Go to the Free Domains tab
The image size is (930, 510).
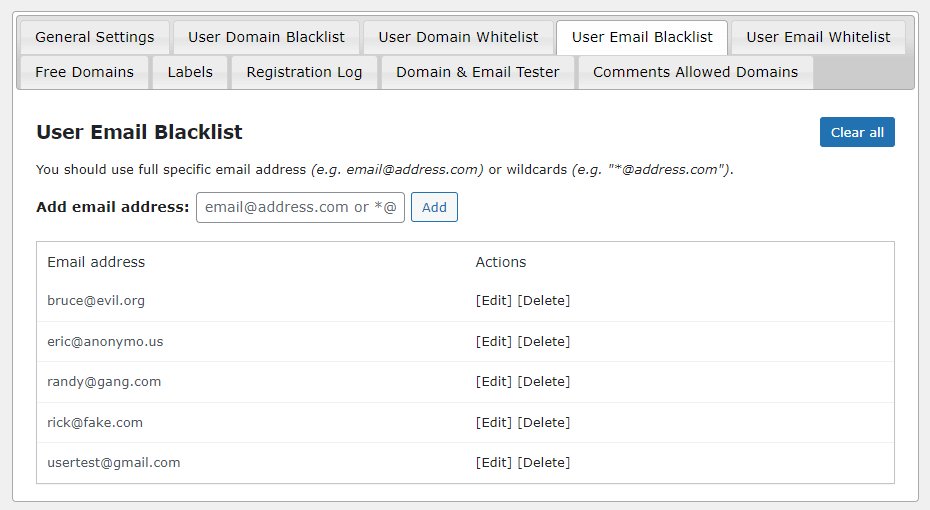coord(84,72)
